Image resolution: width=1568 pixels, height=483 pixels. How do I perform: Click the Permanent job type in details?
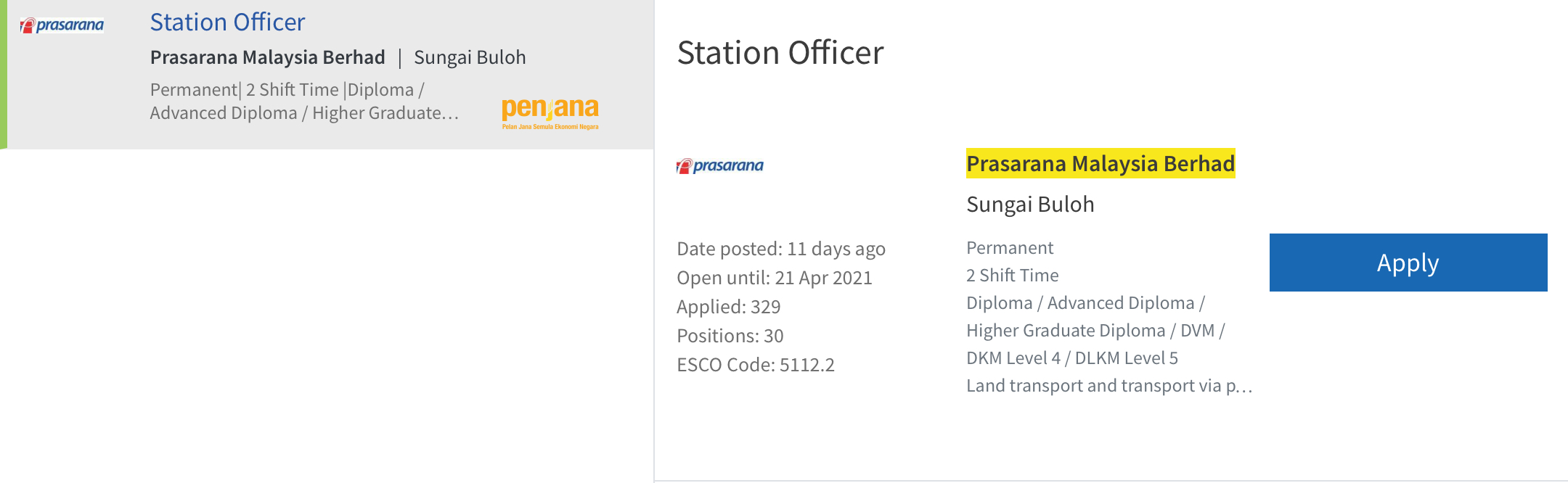1009,248
